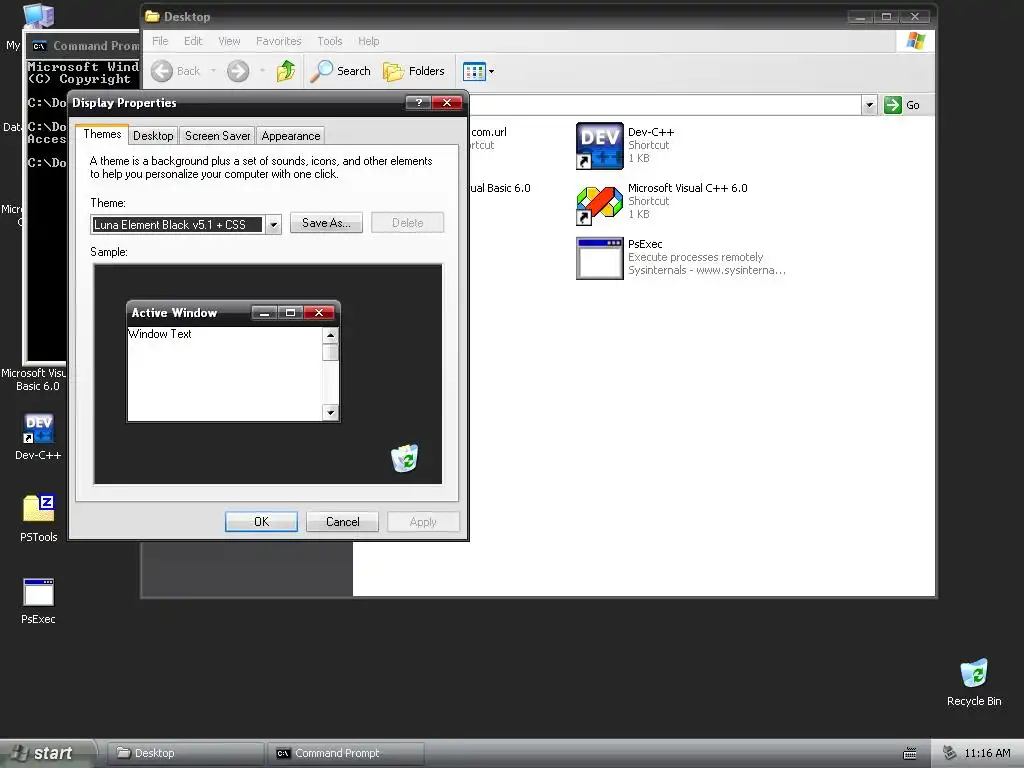Click OK in Display Properties
The image size is (1024, 768).
pos(261,522)
